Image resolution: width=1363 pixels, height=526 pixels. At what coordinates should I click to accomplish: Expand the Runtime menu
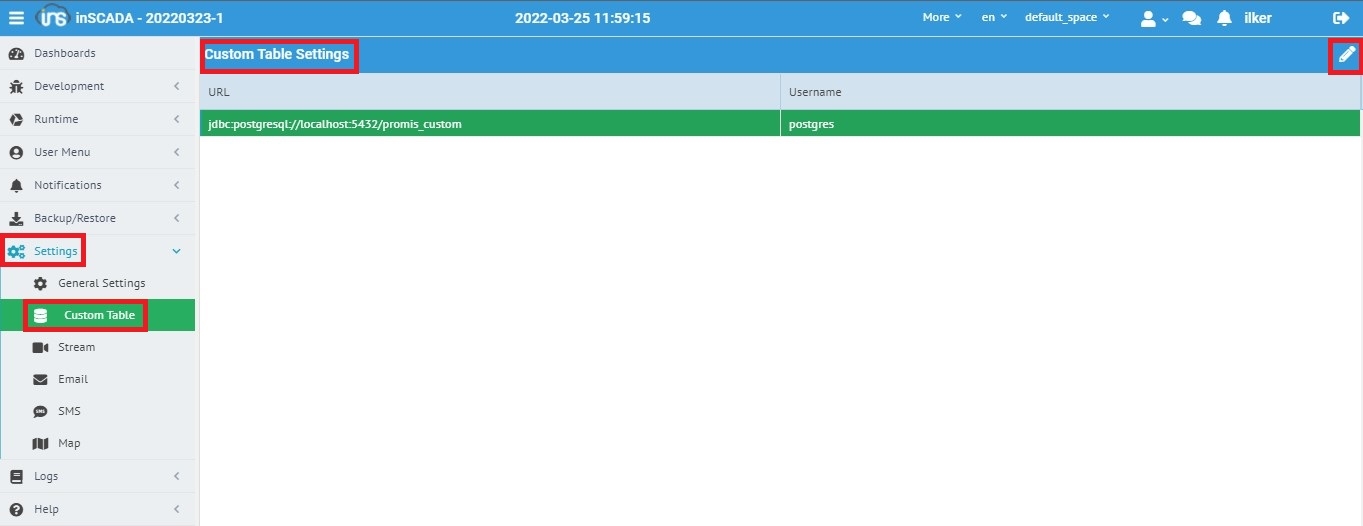(x=56, y=119)
